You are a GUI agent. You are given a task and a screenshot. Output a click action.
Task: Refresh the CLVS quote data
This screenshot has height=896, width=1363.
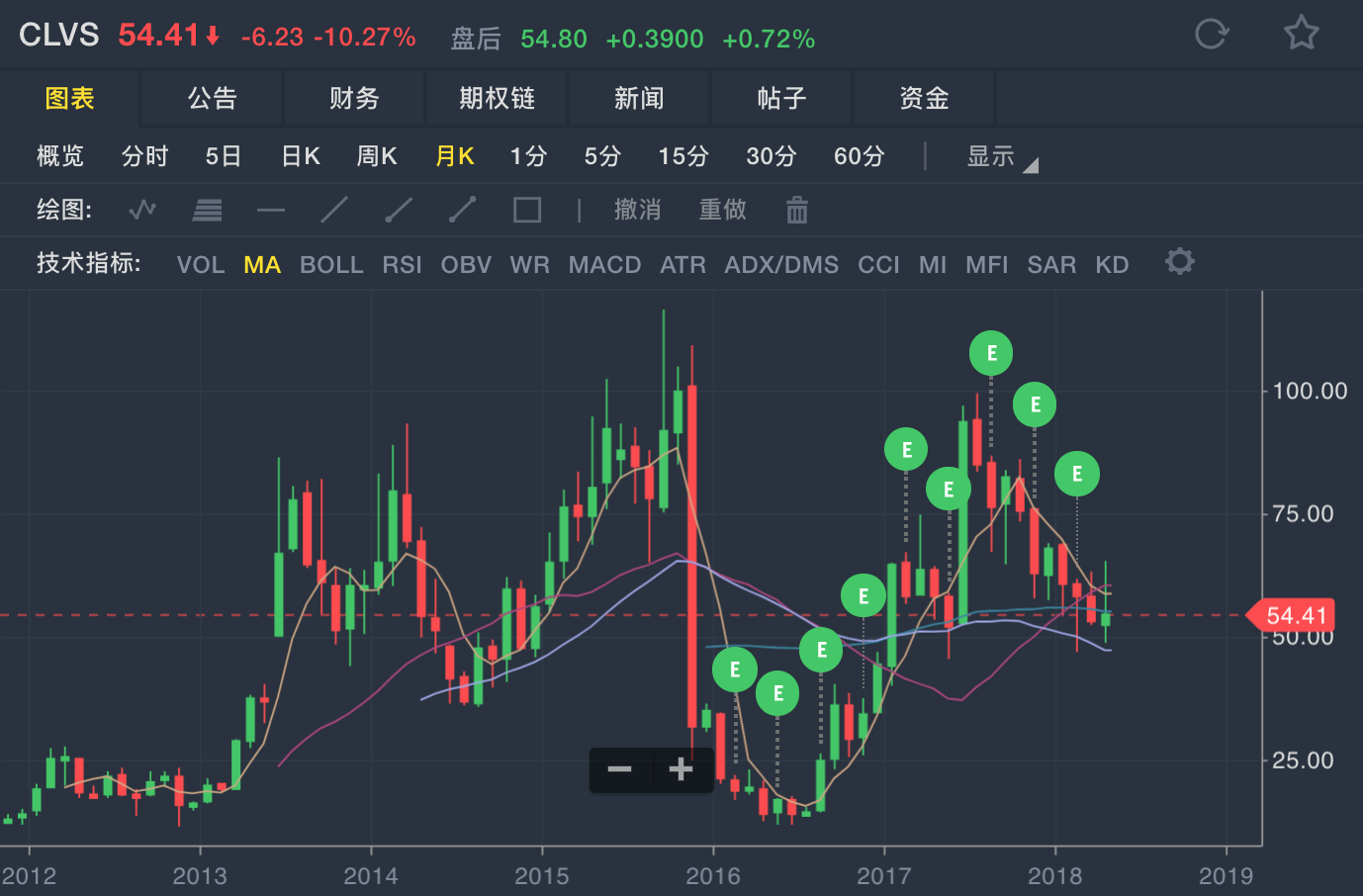click(x=1212, y=35)
